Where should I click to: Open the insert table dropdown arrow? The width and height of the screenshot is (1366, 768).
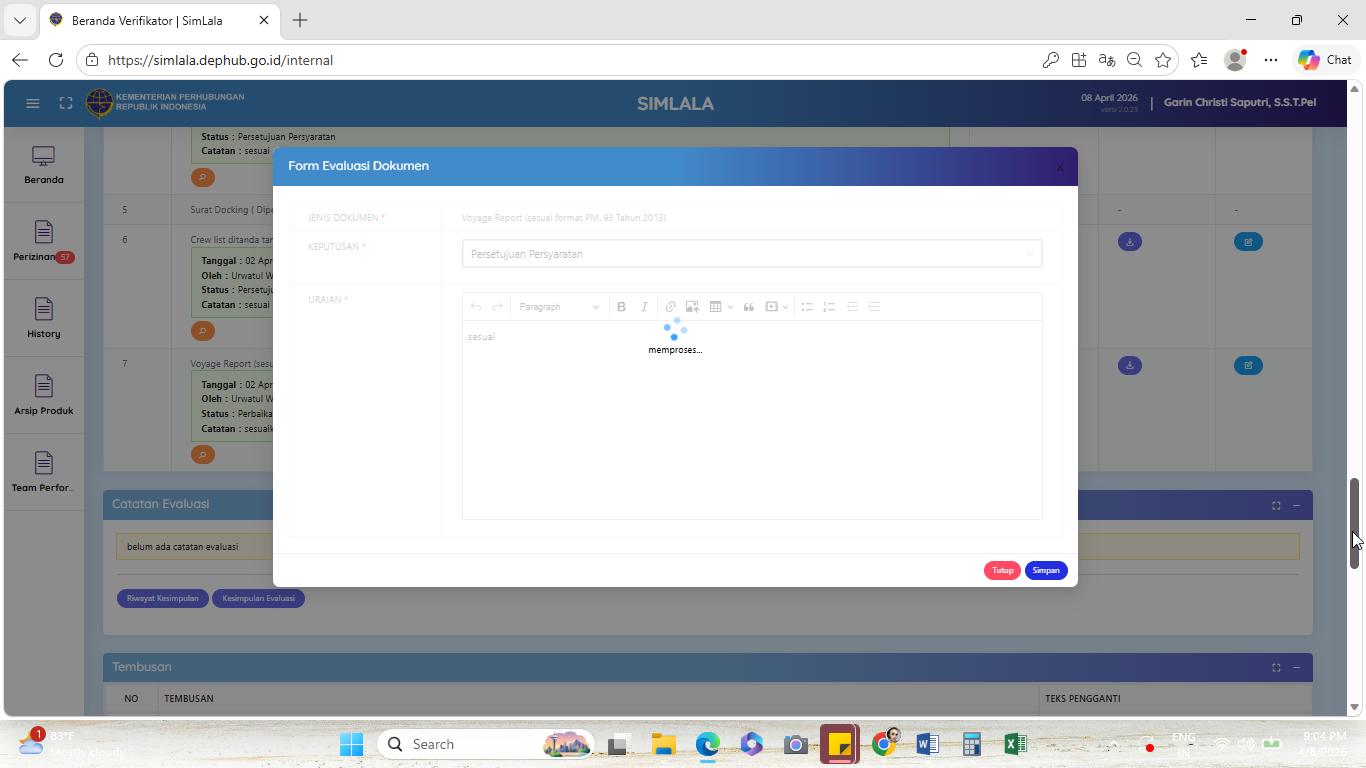click(730, 307)
